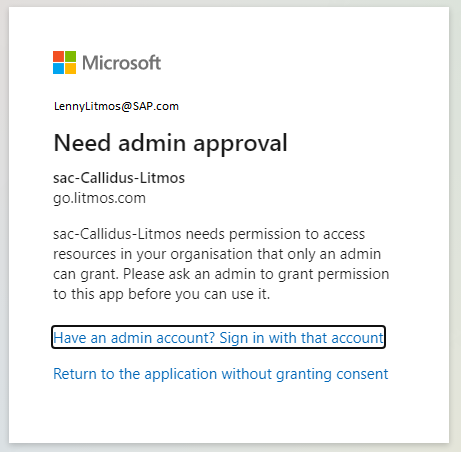Click "to this app before you can use it"
The height and width of the screenshot is (452, 461).
(161, 294)
